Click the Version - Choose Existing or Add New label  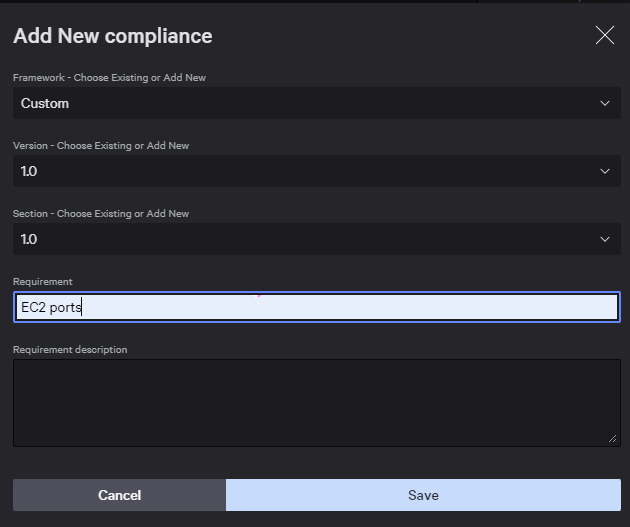pos(101,145)
